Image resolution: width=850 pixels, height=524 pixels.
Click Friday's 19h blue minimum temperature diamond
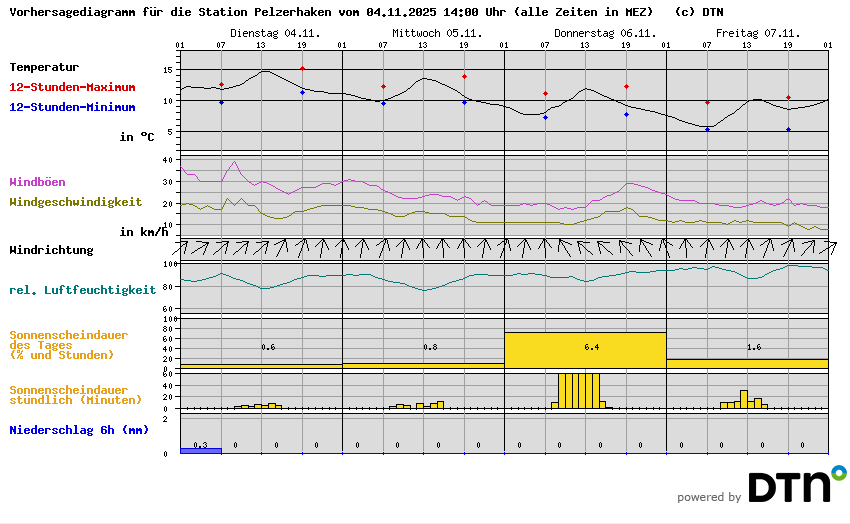pyautogui.click(x=788, y=129)
